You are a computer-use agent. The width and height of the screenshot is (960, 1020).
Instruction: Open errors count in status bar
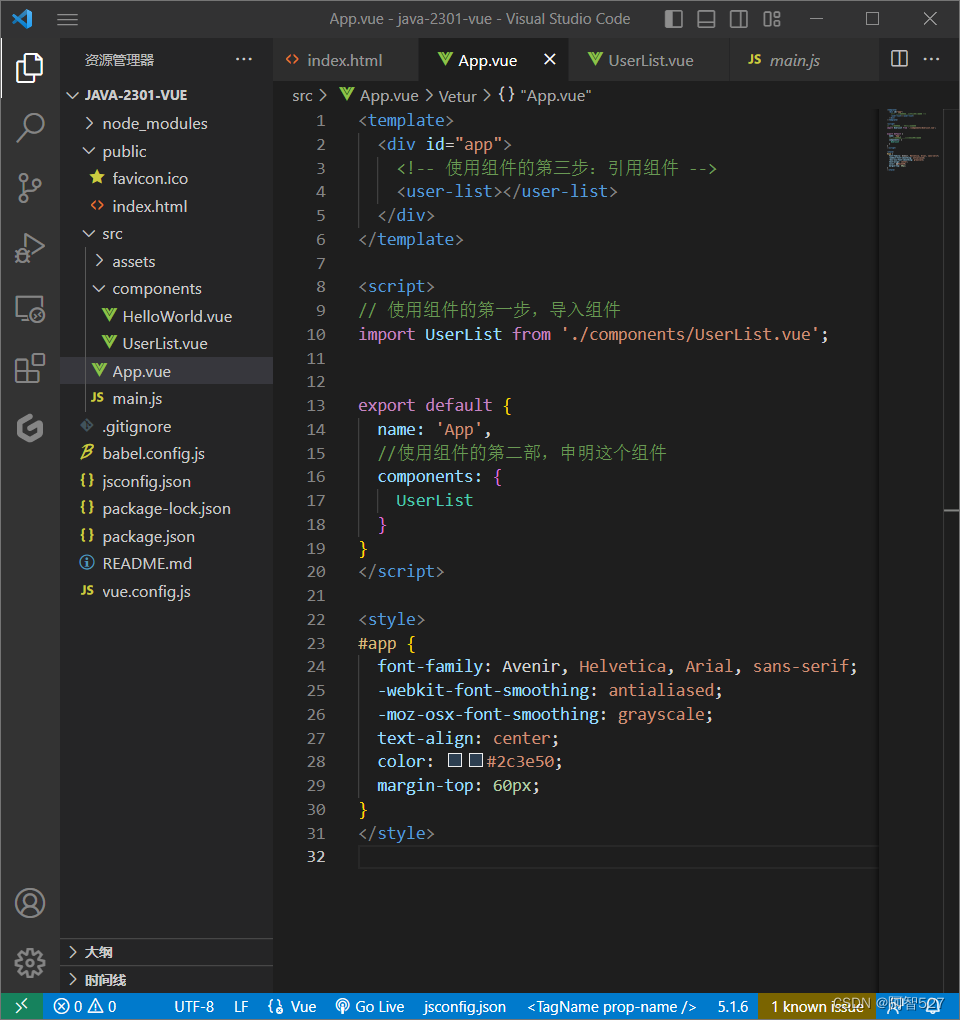[x=68, y=1006]
